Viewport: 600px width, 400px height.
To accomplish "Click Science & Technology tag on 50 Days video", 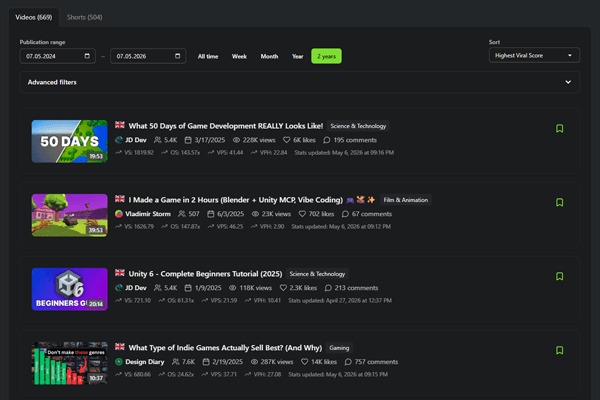I will click(358, 126).
